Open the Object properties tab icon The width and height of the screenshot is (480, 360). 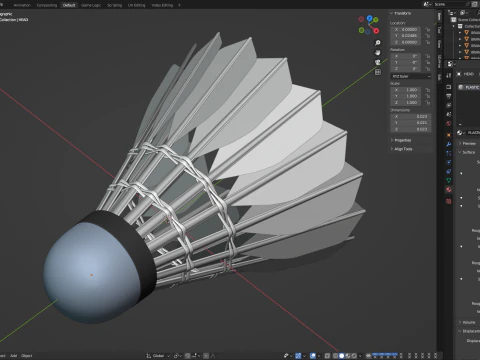[449, 135]
